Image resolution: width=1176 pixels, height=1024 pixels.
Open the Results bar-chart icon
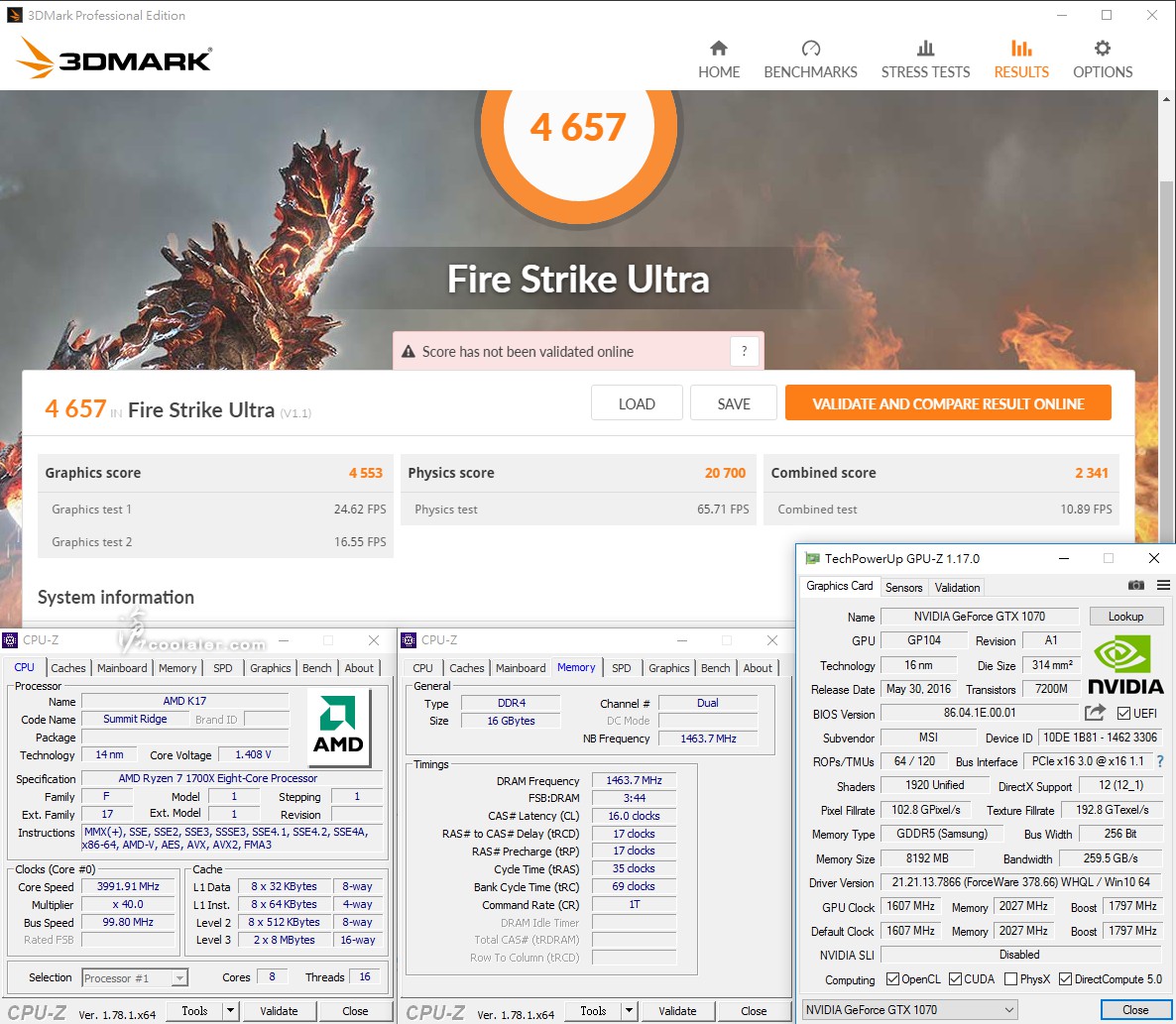1021,49
